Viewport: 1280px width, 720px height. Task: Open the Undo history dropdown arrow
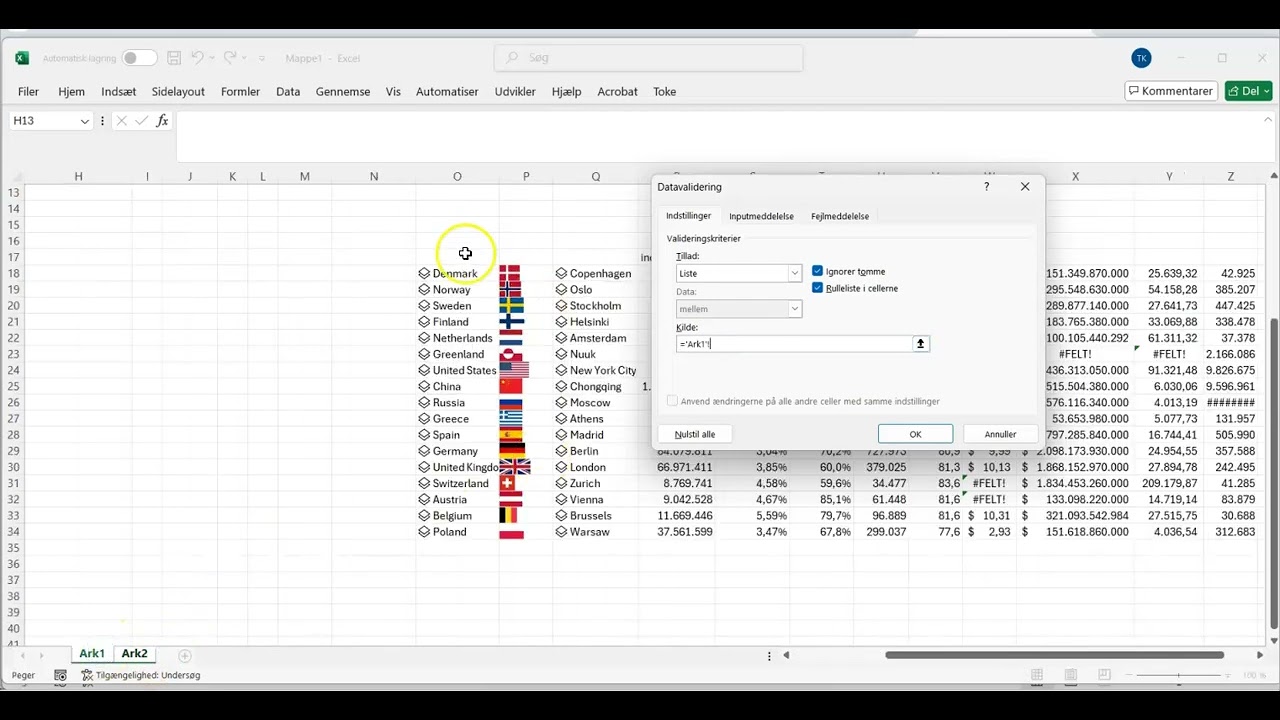[x=212, y=58]
